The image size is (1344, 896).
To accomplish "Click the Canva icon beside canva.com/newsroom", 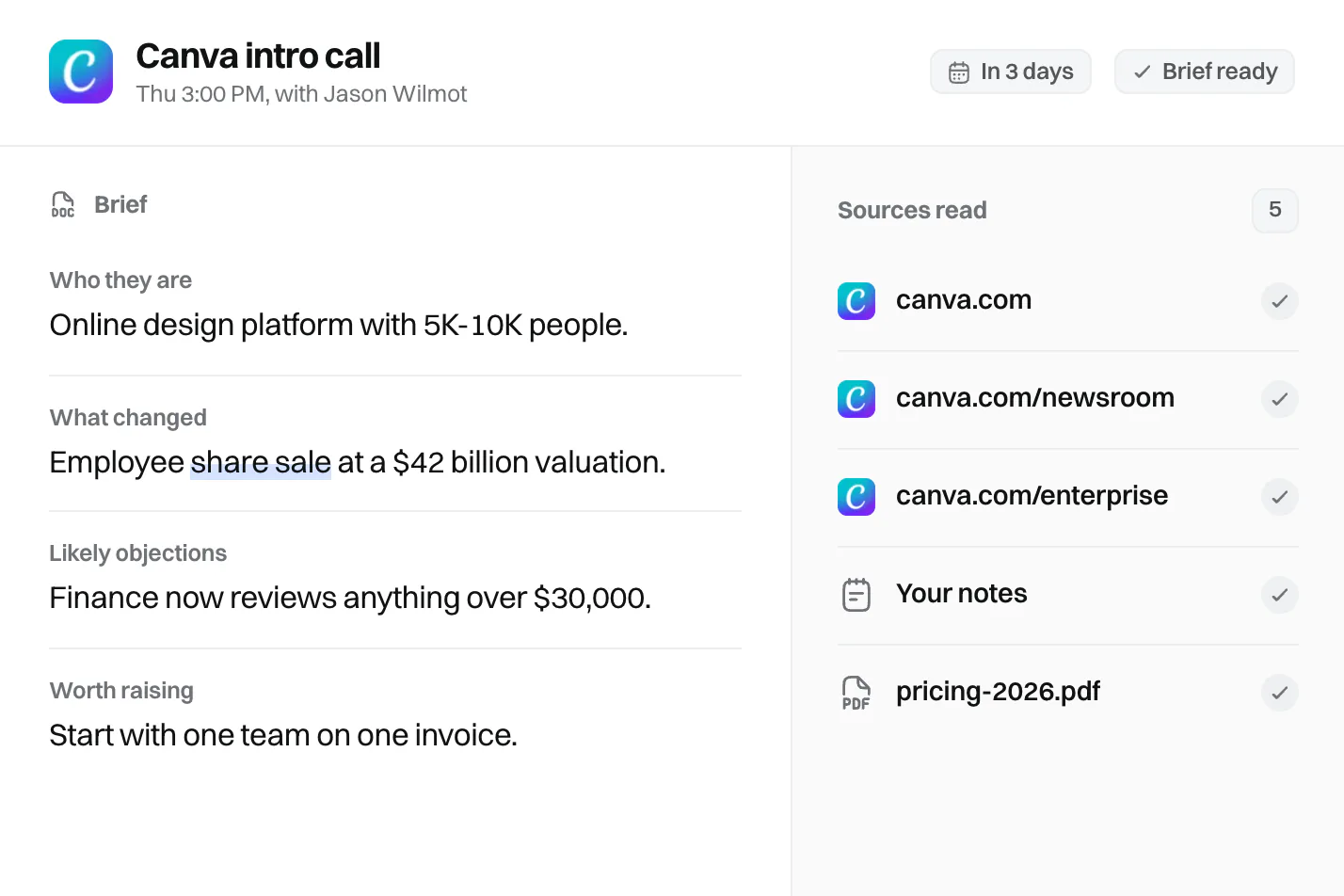I will click(856, 399).
